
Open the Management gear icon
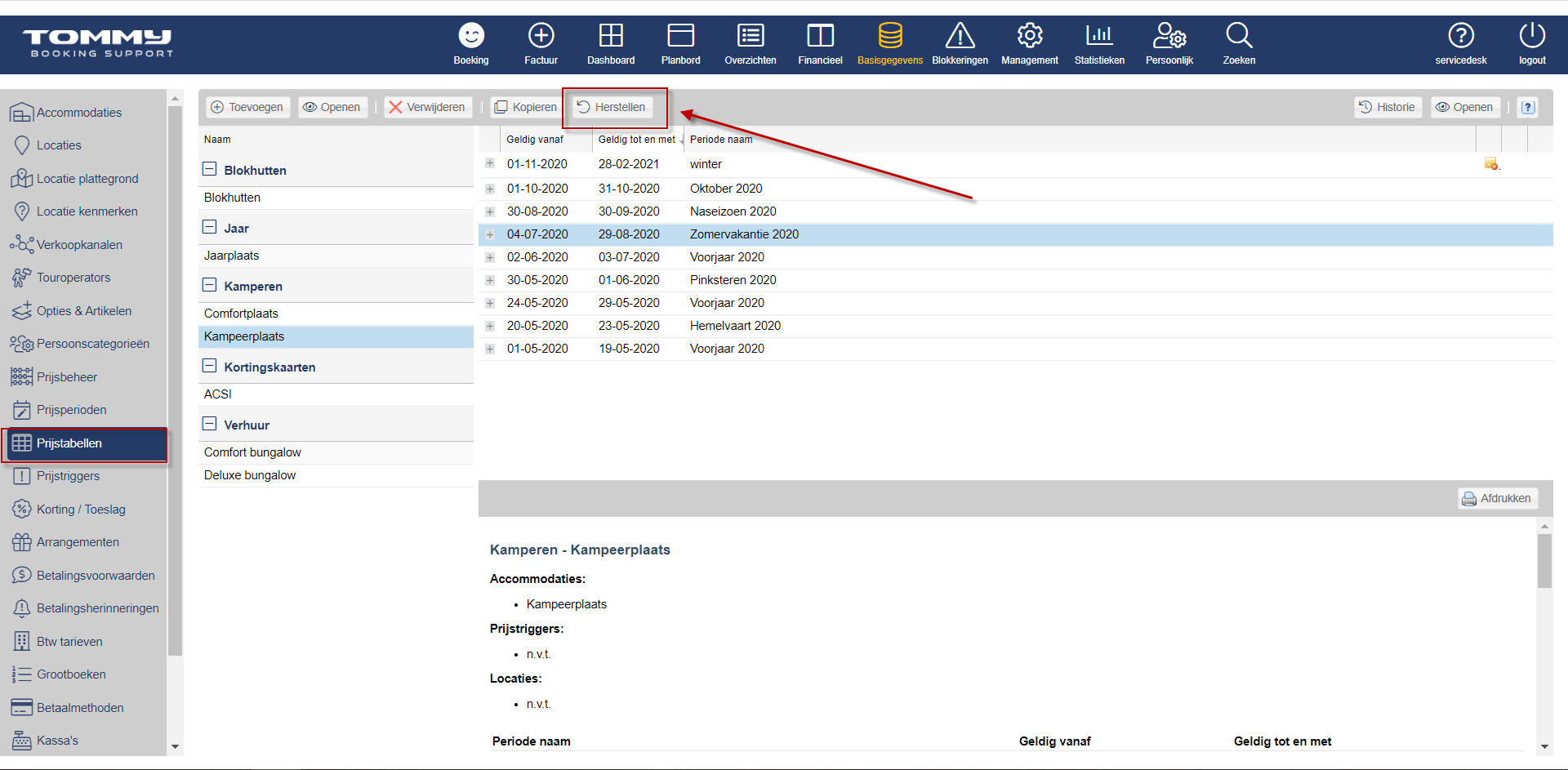pyautogui.click(x=1030, y=36)
